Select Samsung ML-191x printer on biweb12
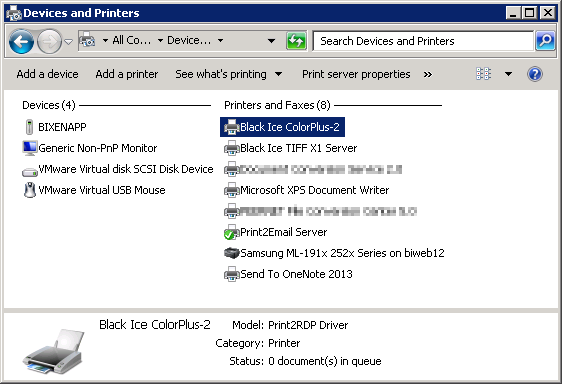The width and height of the screenshot is (562, 384). click(334, 253)
